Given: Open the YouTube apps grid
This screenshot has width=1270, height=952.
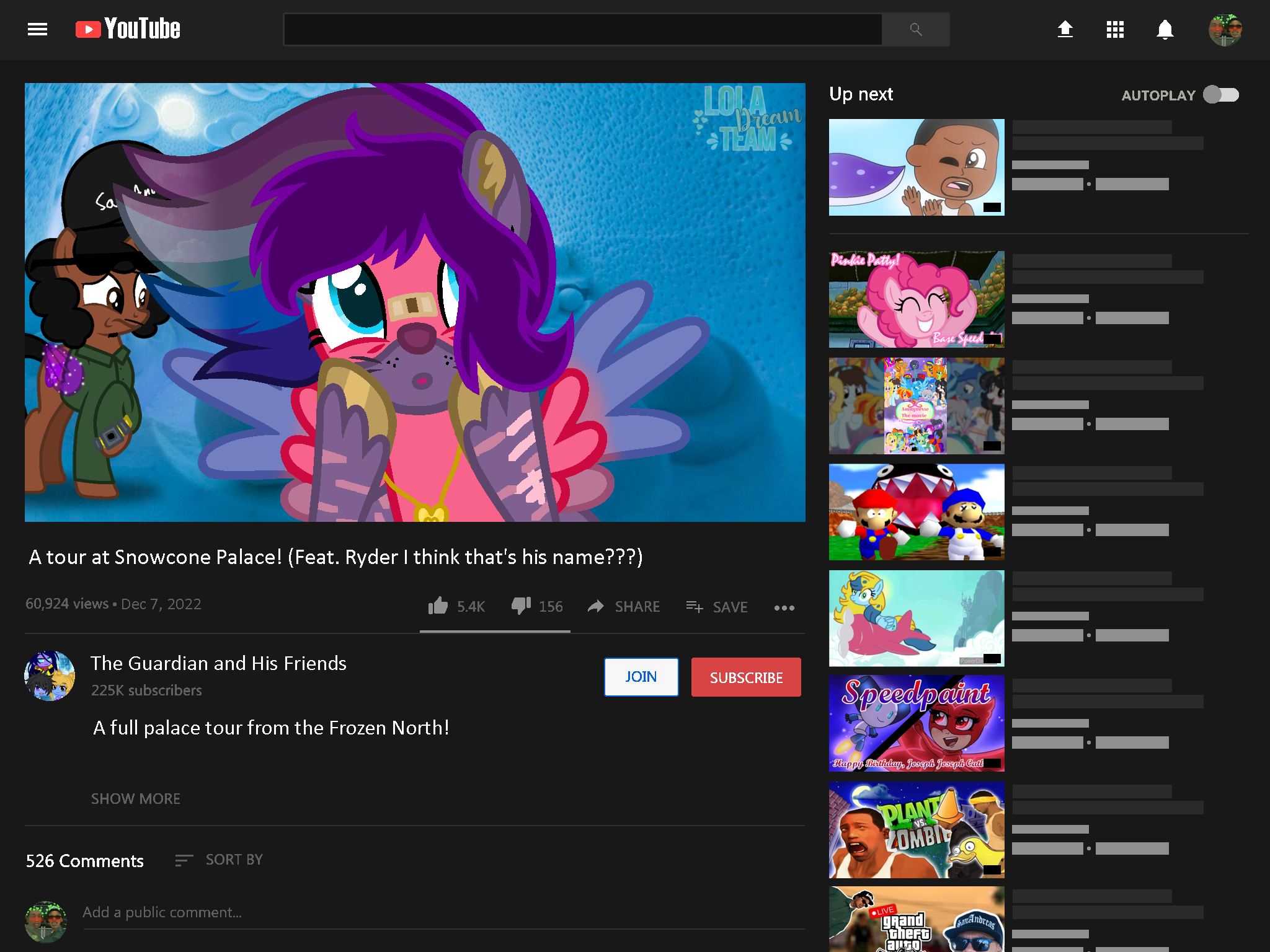Looking at the screenshot, I should 1115,29.
